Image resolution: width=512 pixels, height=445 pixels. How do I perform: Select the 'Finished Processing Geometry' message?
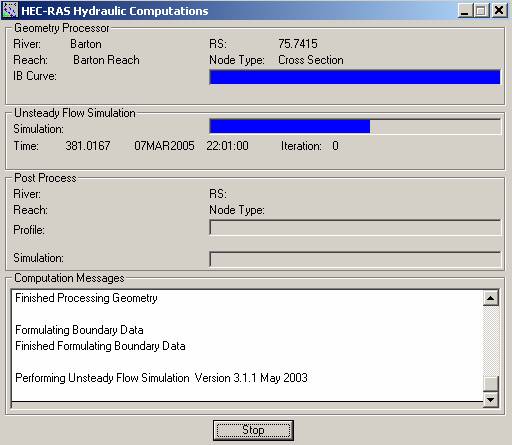tap(86, 298)
